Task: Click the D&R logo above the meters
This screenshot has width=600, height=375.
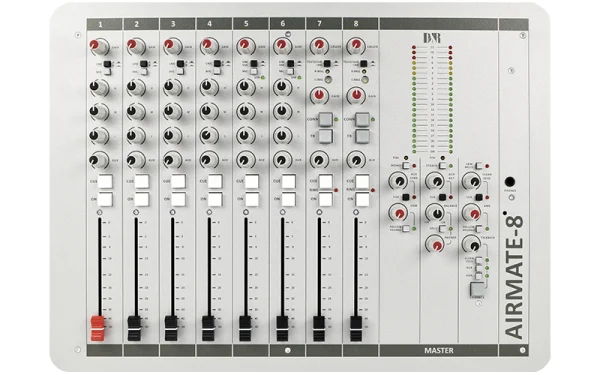Action: coord(432,38)
